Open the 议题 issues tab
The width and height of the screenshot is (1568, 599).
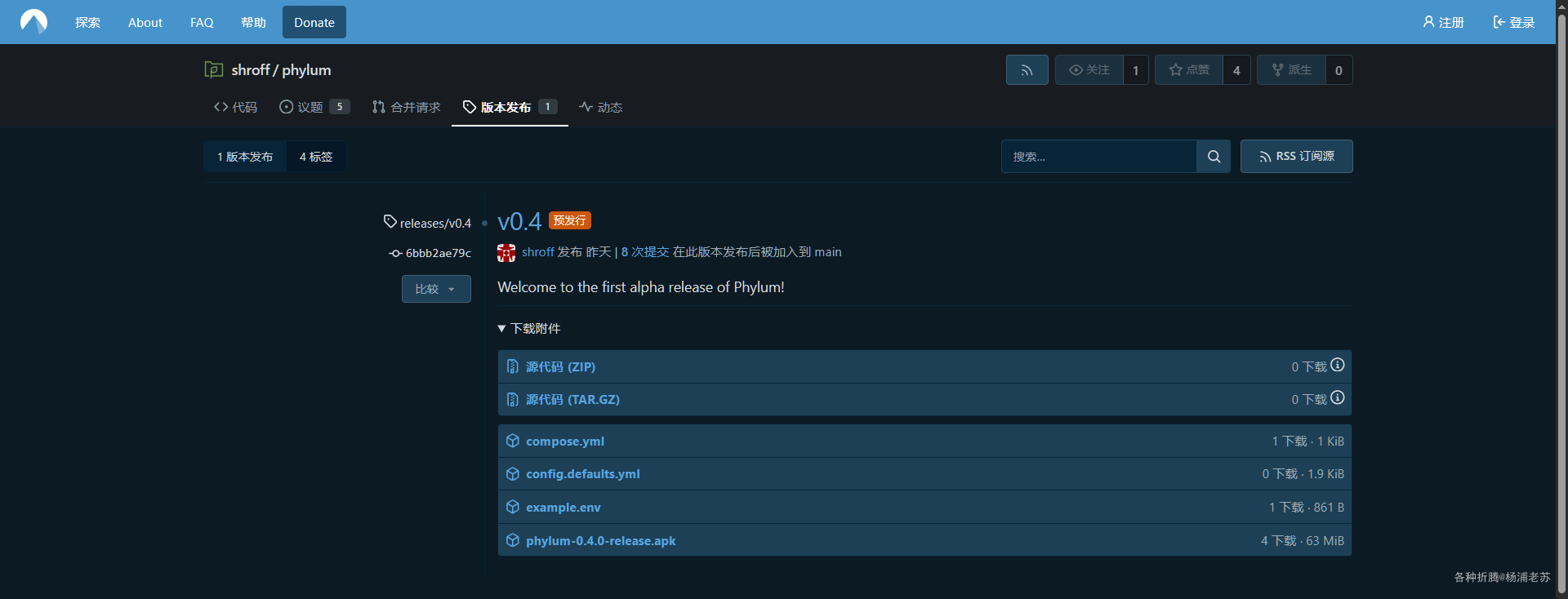point(314,107)
